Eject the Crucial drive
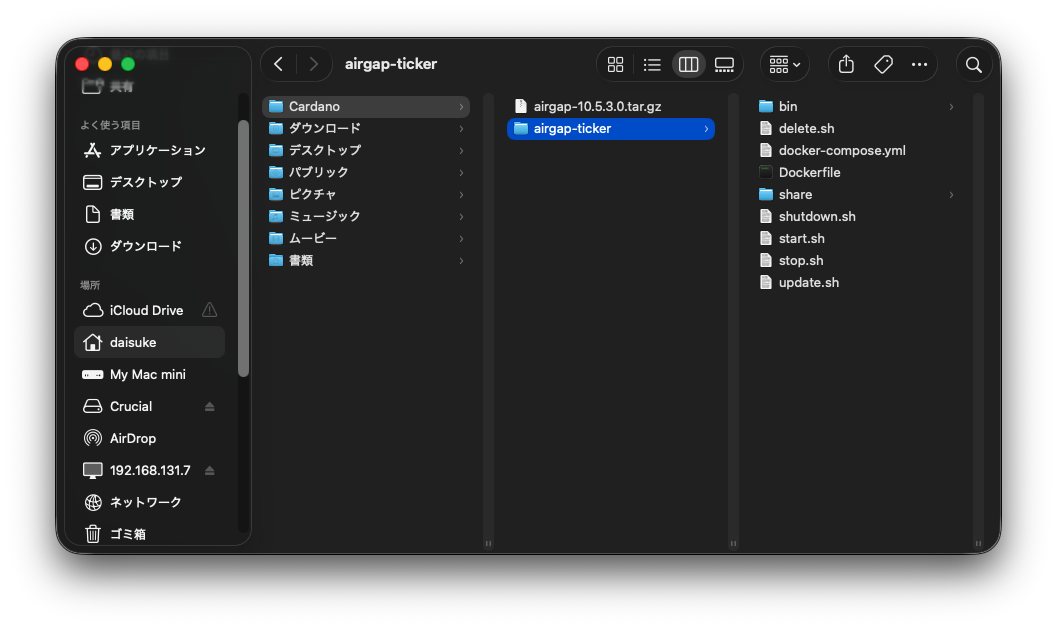Image resolution: width=1057 pixels, height=628 pixels. pyautogui.click(x=211, y=406)
